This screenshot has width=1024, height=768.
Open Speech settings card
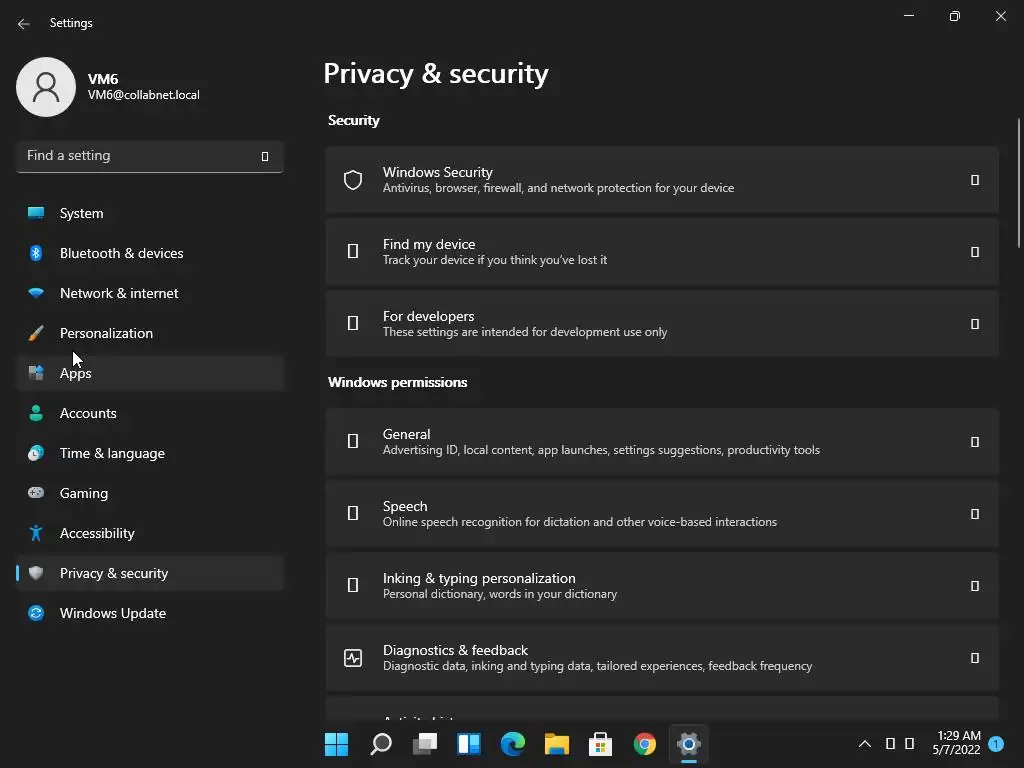pos(662,513)
